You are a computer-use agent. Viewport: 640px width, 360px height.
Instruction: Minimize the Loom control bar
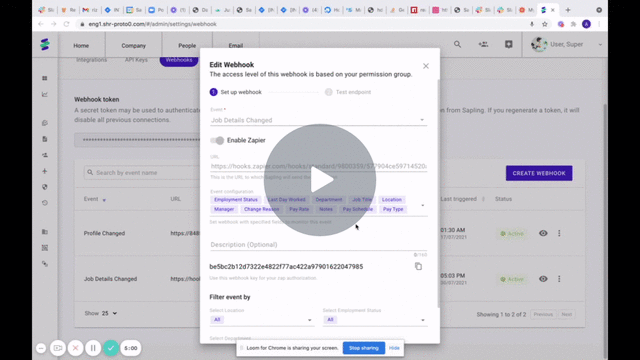(41, 348)
